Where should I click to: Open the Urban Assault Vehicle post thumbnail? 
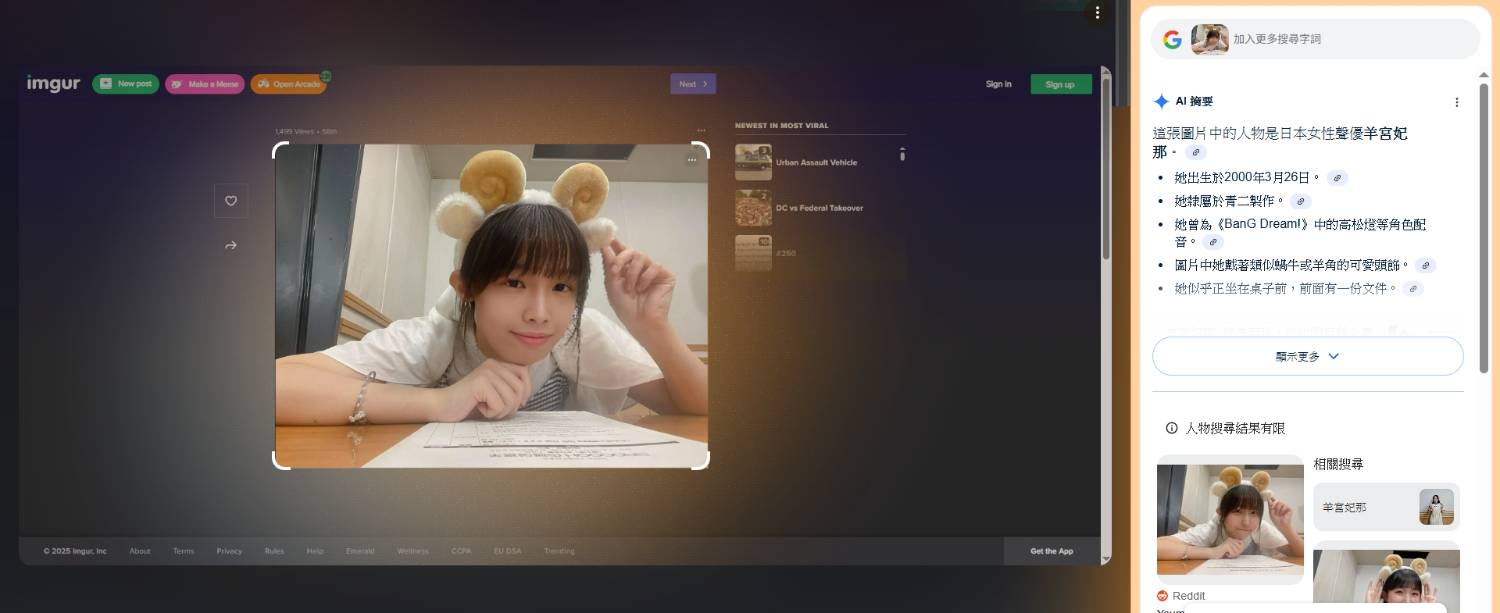pos(753,162)
